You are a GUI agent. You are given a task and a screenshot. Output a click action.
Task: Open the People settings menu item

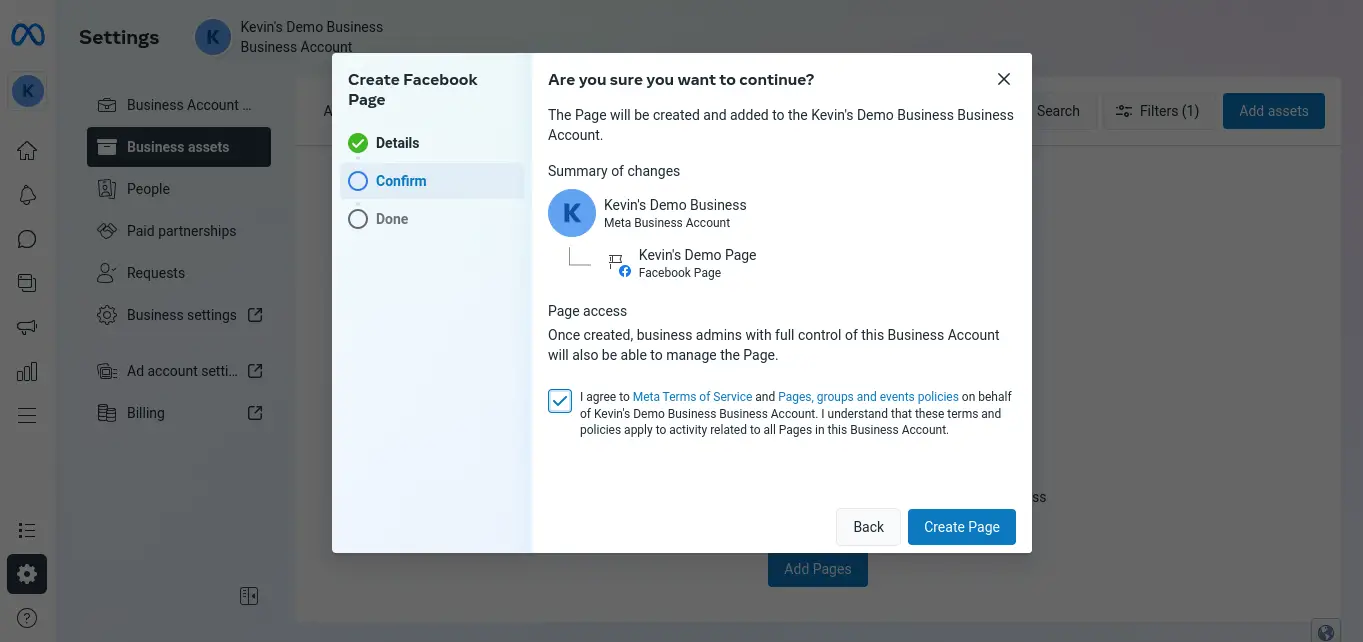coord(148,189)
